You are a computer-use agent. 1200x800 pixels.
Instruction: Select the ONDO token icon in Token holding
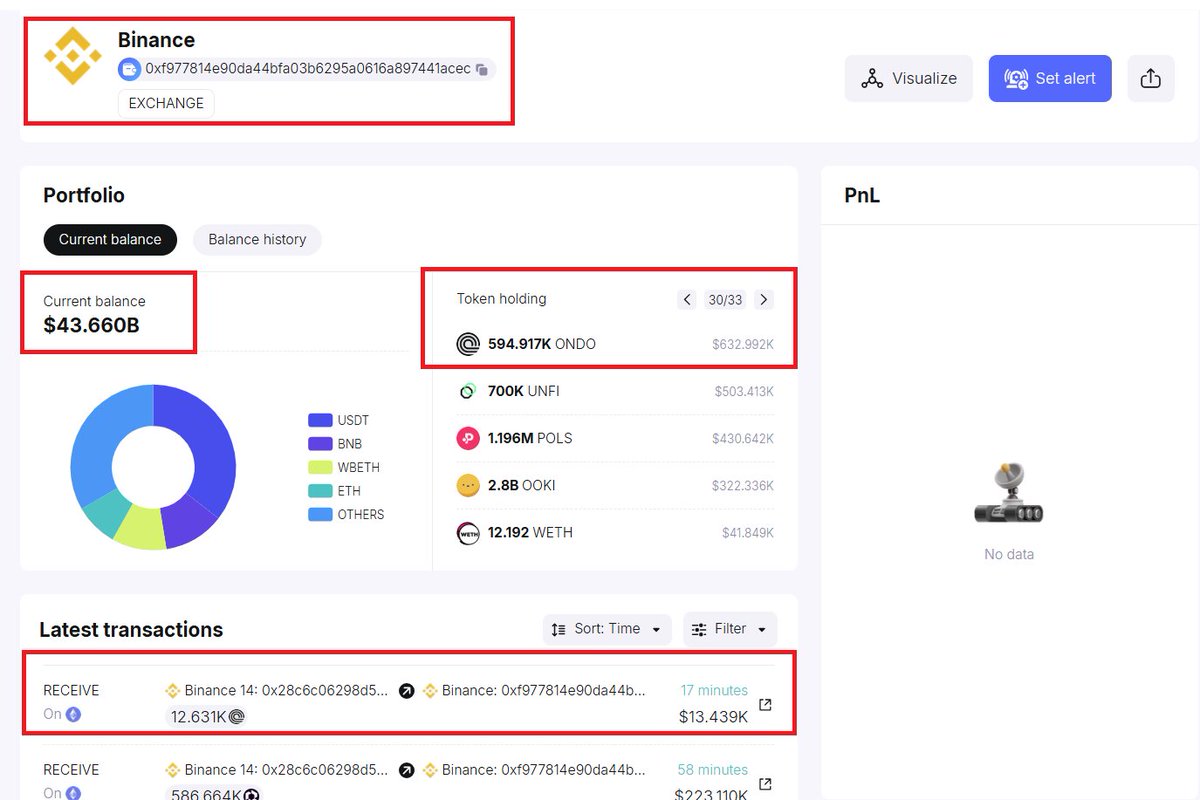[467, 343]
